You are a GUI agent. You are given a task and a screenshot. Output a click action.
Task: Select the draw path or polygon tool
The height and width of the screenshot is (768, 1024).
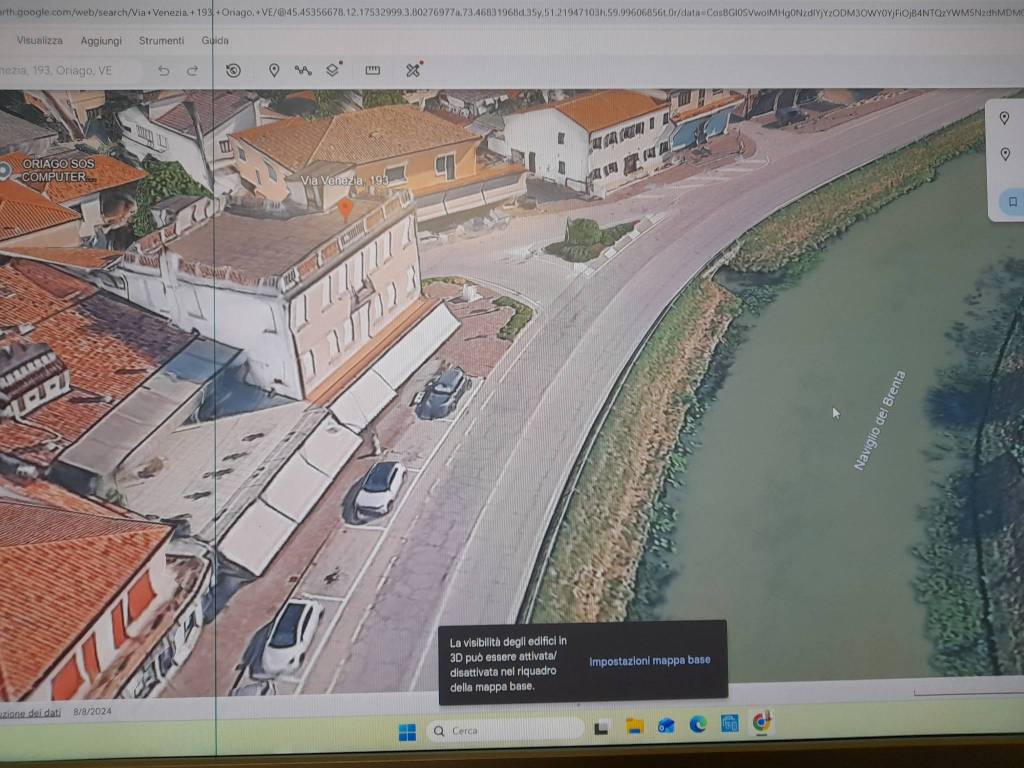click(303, 70)
